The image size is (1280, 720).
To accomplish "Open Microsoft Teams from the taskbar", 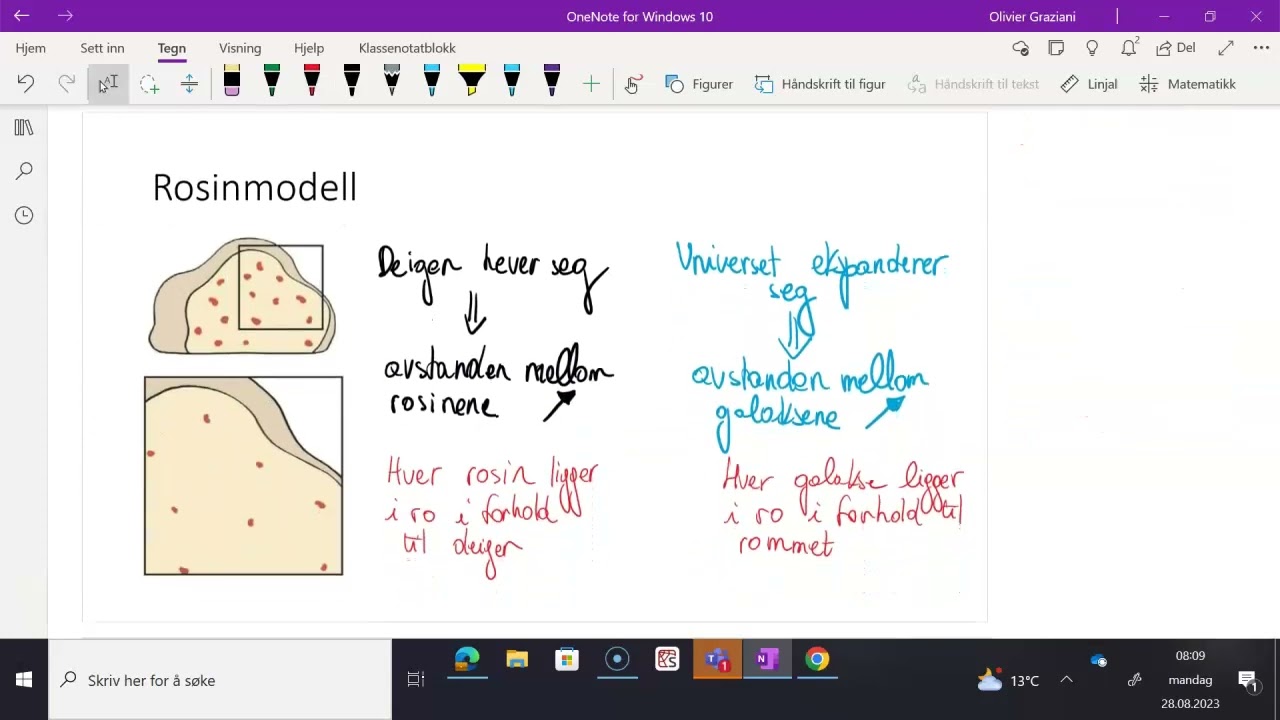I will (717, 660).
